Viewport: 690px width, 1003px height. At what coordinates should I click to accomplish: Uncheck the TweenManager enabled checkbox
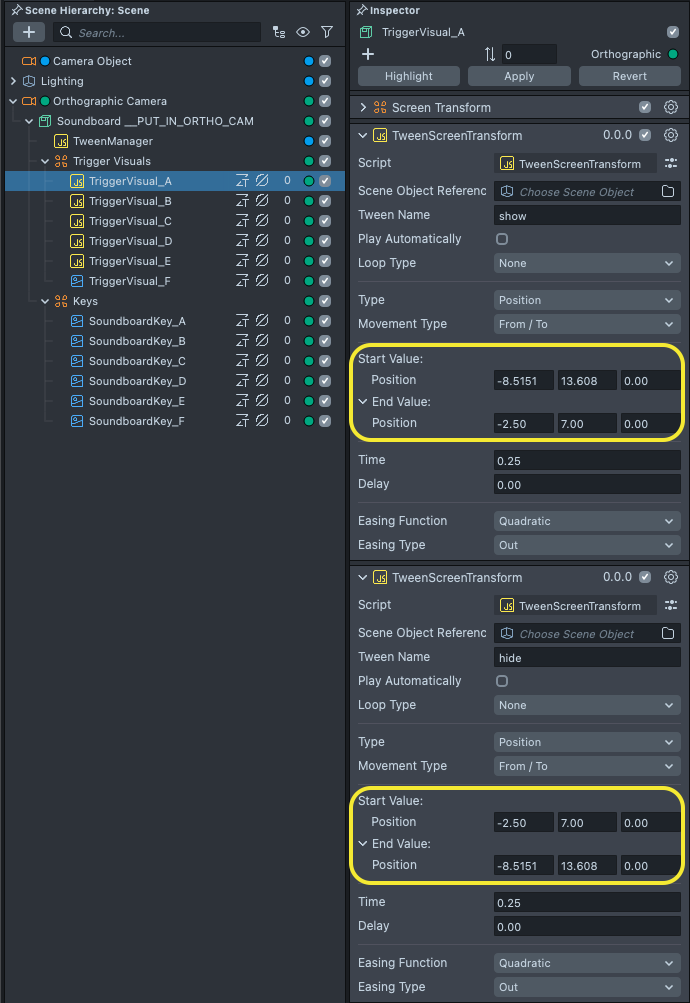324,141
